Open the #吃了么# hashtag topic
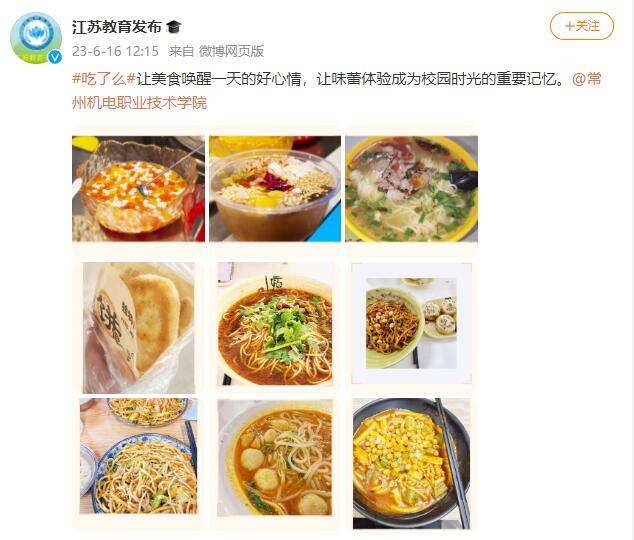The image size is (634, 540). coord(104,78)
